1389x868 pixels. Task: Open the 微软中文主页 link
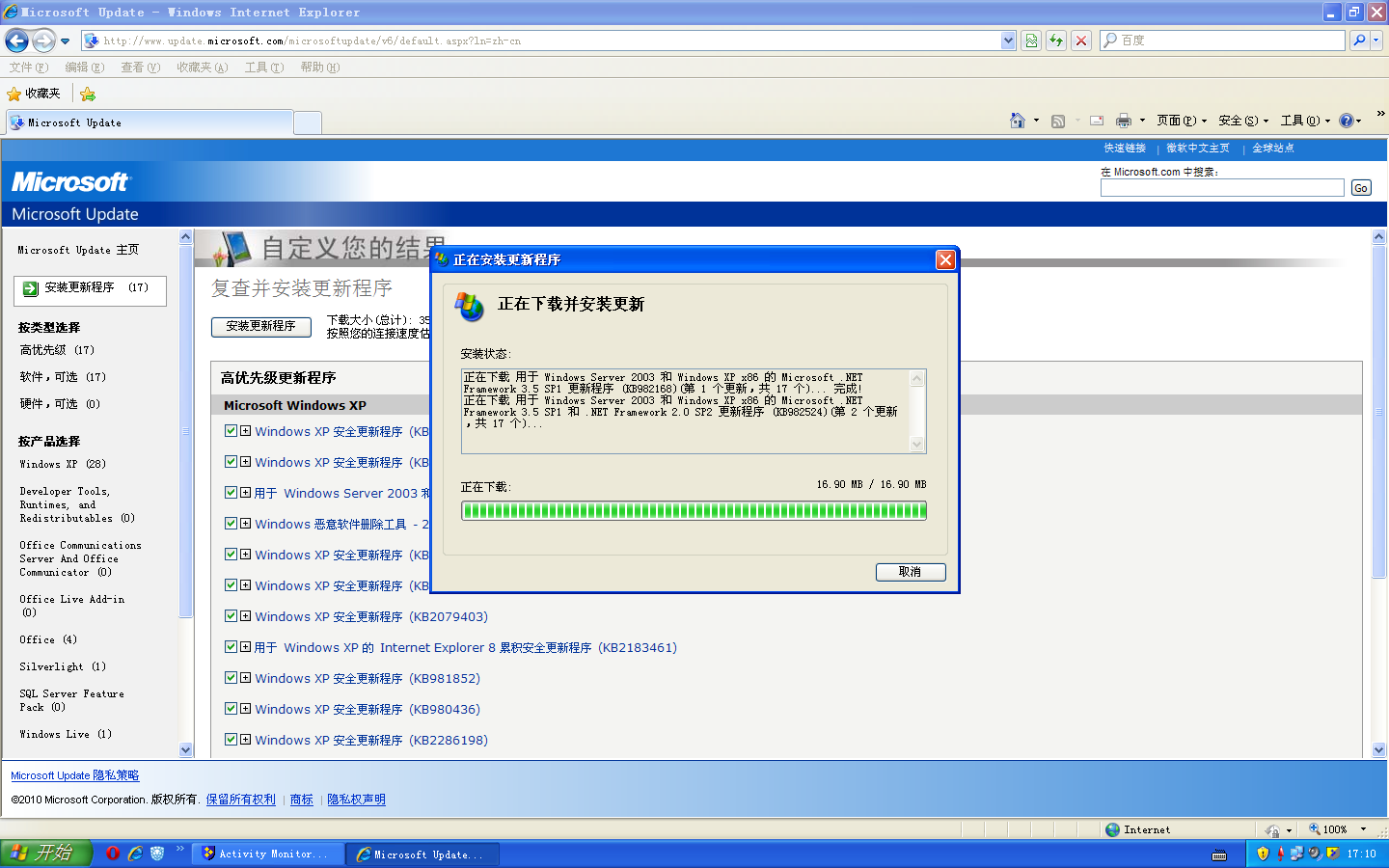(1198, 149)
